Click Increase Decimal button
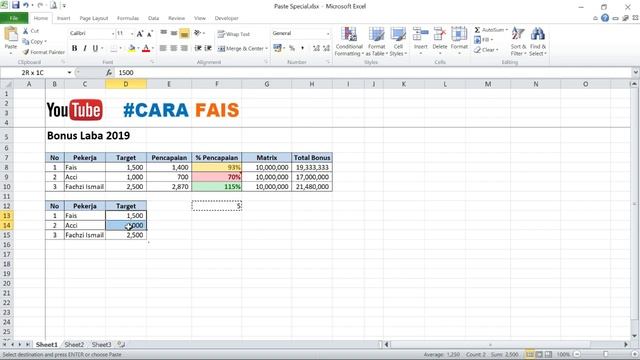 point(316,48)
